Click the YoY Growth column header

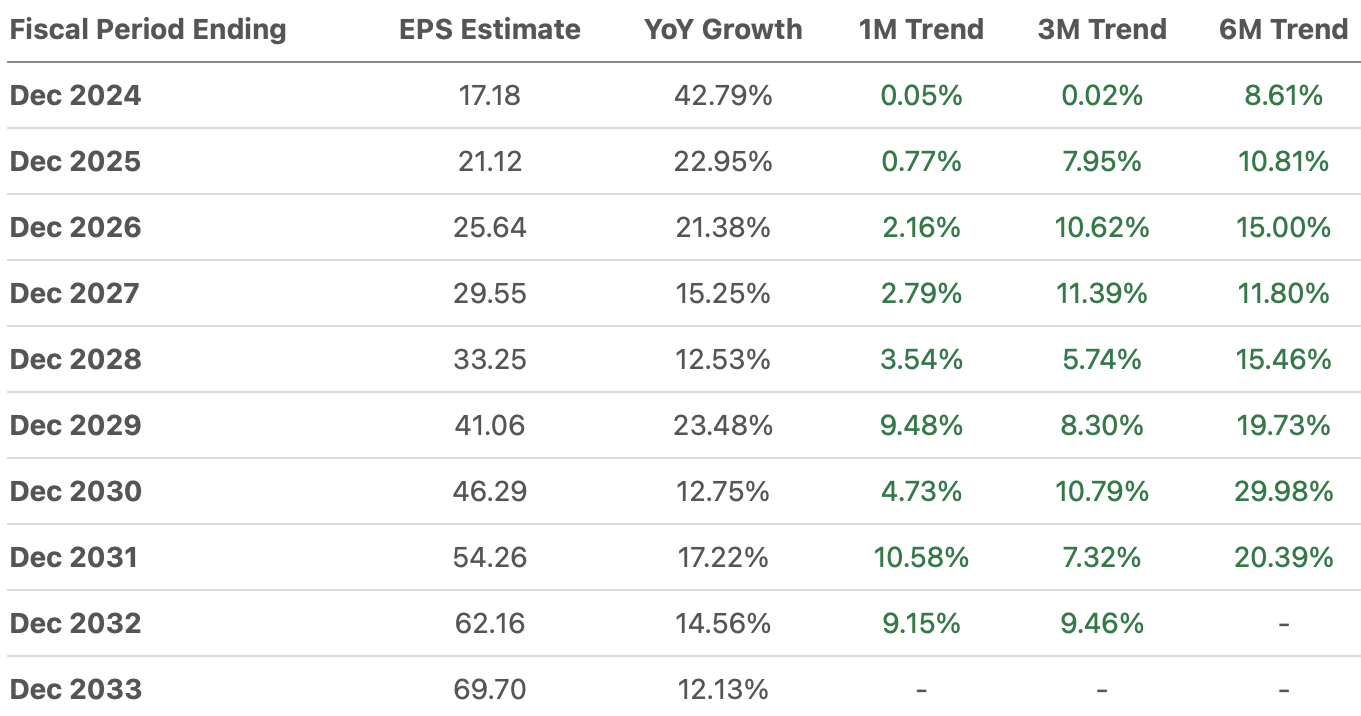click(723, 30)
